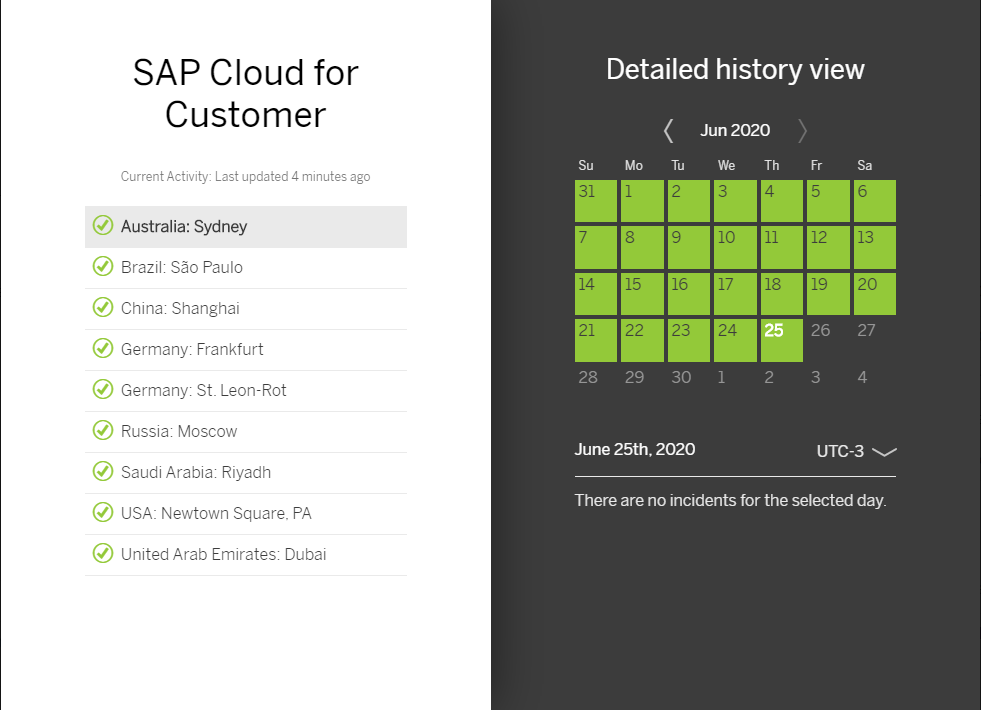Click green check icon next to Germany: St. Leon-Rot

[x=103, y=389]
